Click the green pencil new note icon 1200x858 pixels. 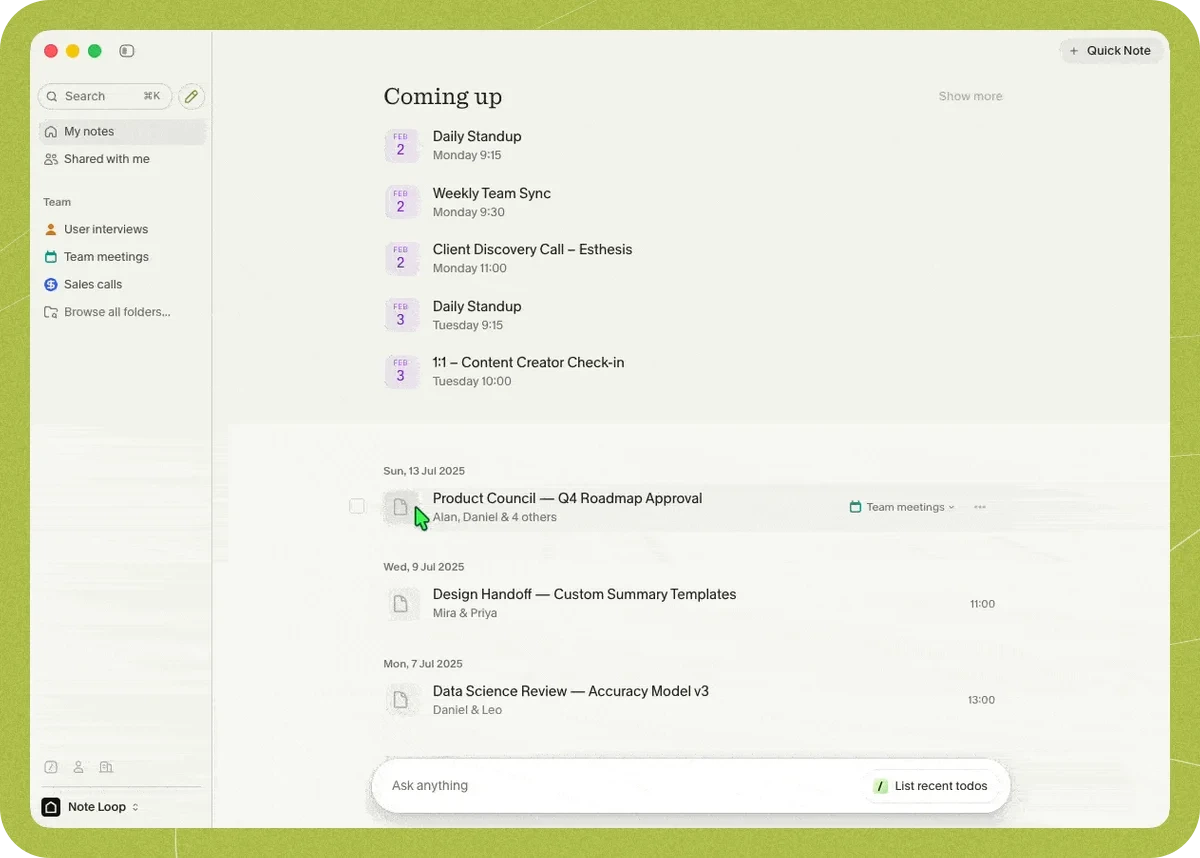(x=191, y=96)
